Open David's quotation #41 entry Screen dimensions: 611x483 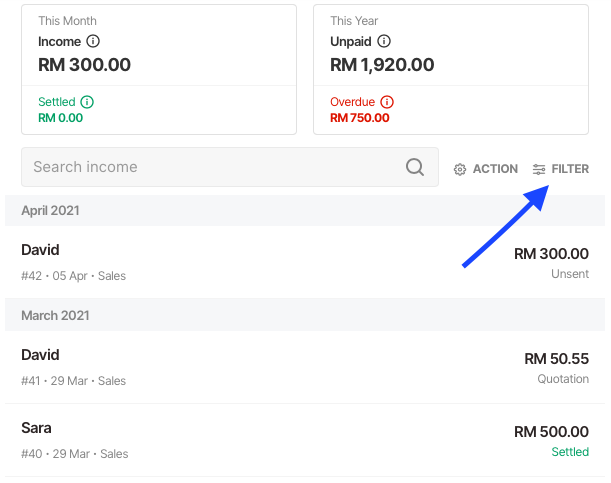(305, 367)
